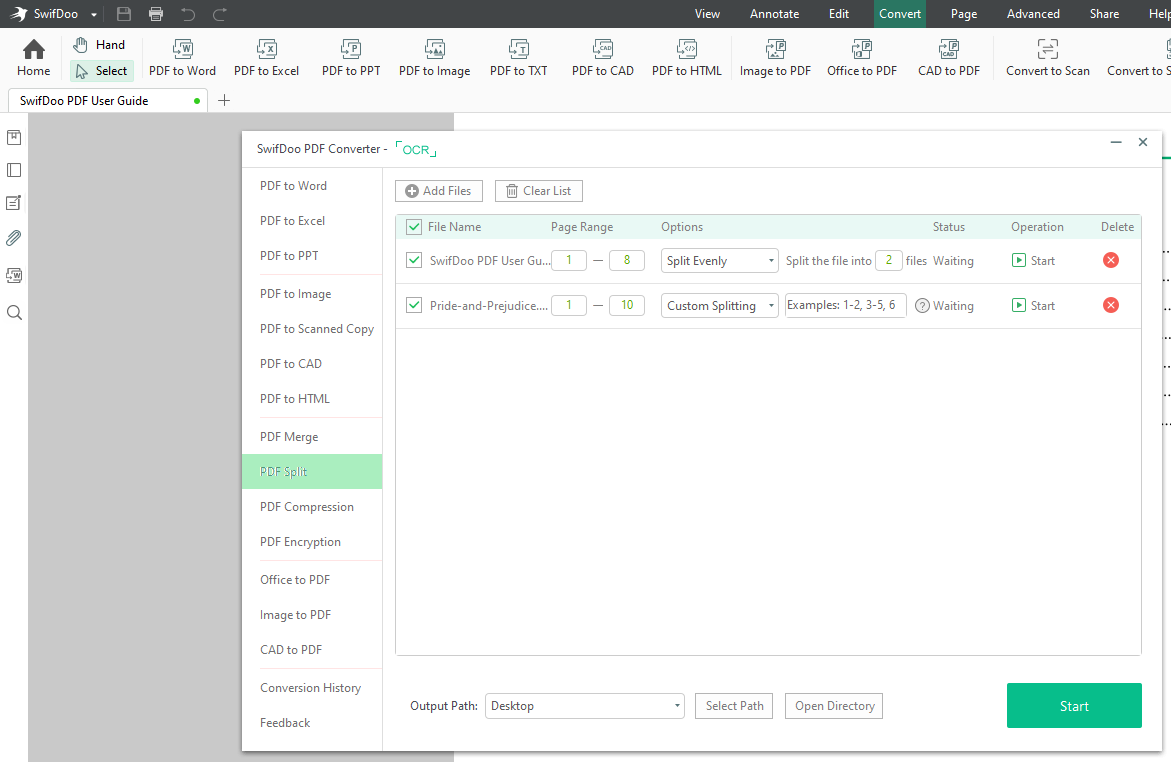1171x762 pixels.
Task: Click the Save icon in title bar
Action: point(124,13)
